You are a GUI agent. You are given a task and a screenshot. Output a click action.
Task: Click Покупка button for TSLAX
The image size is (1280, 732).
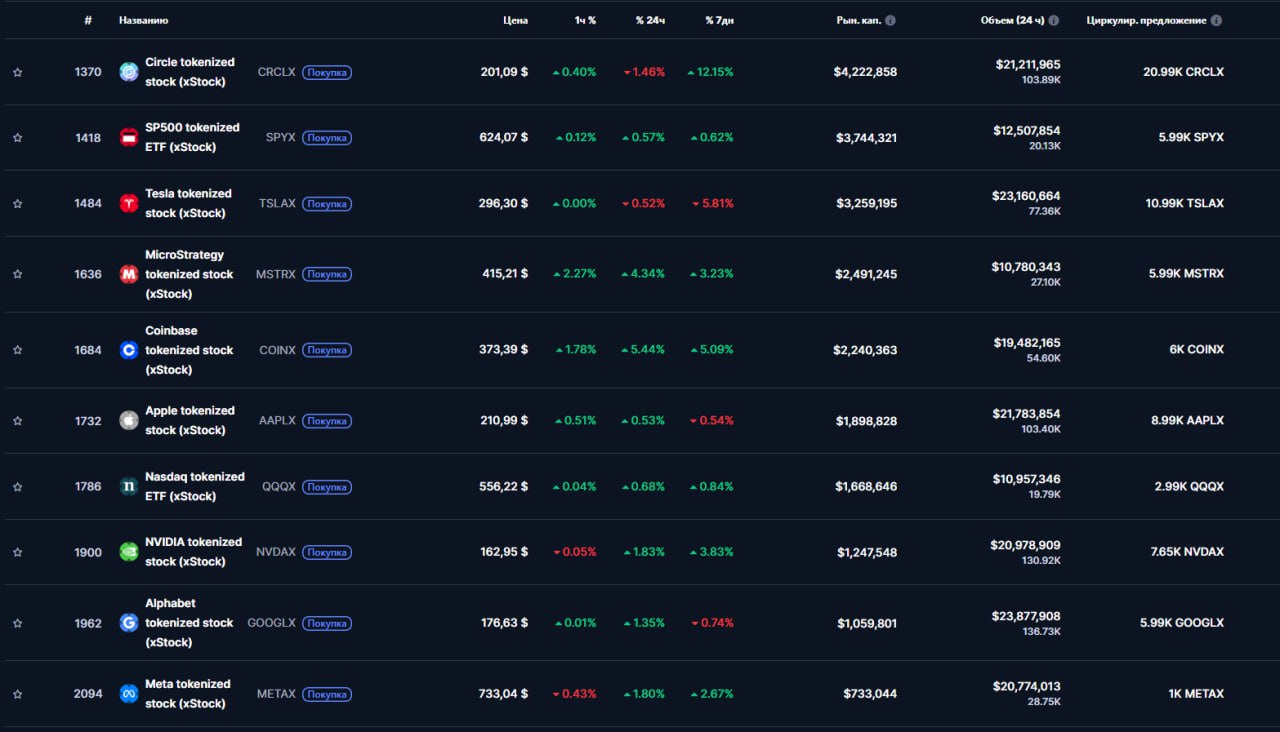click(x=327, y=203)
